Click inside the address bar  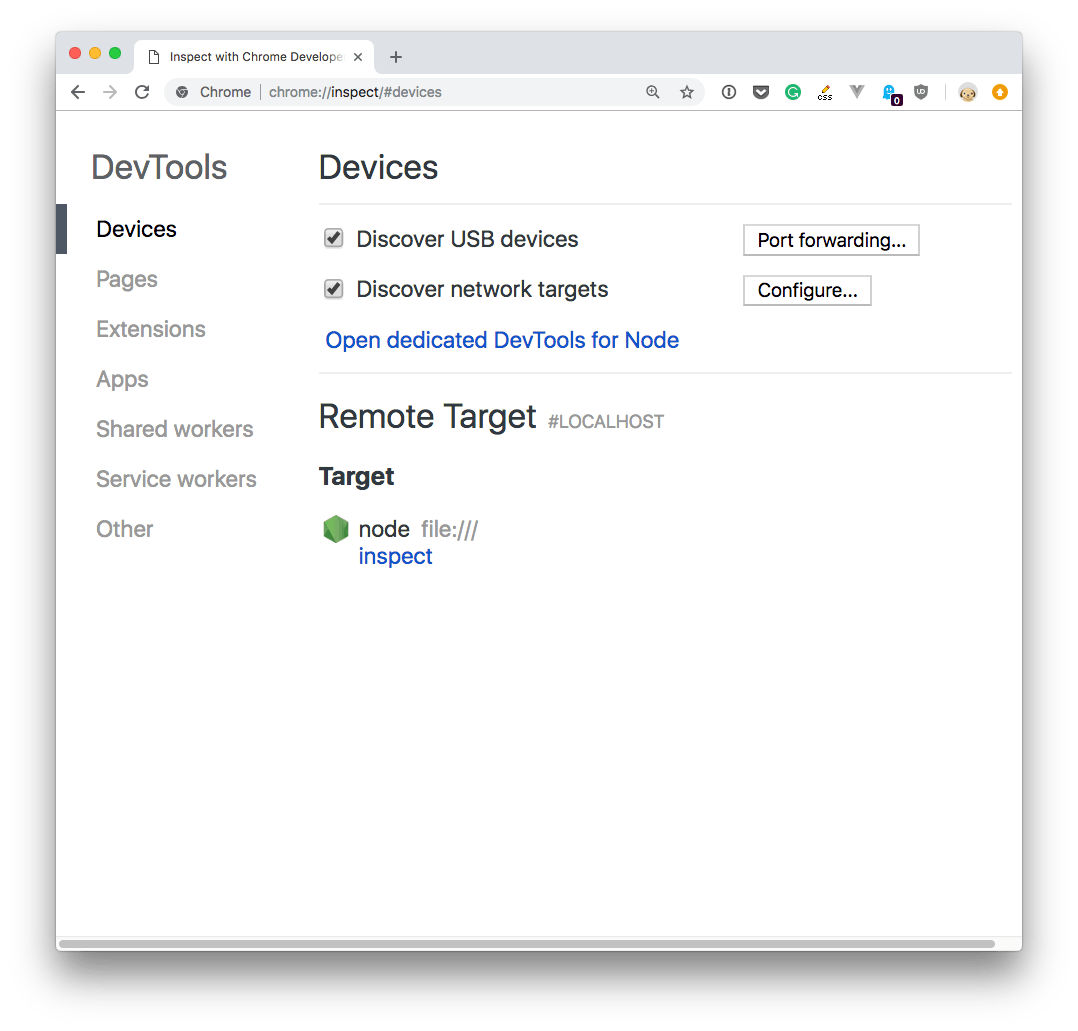pyautogui.click(x=400, y=92)
